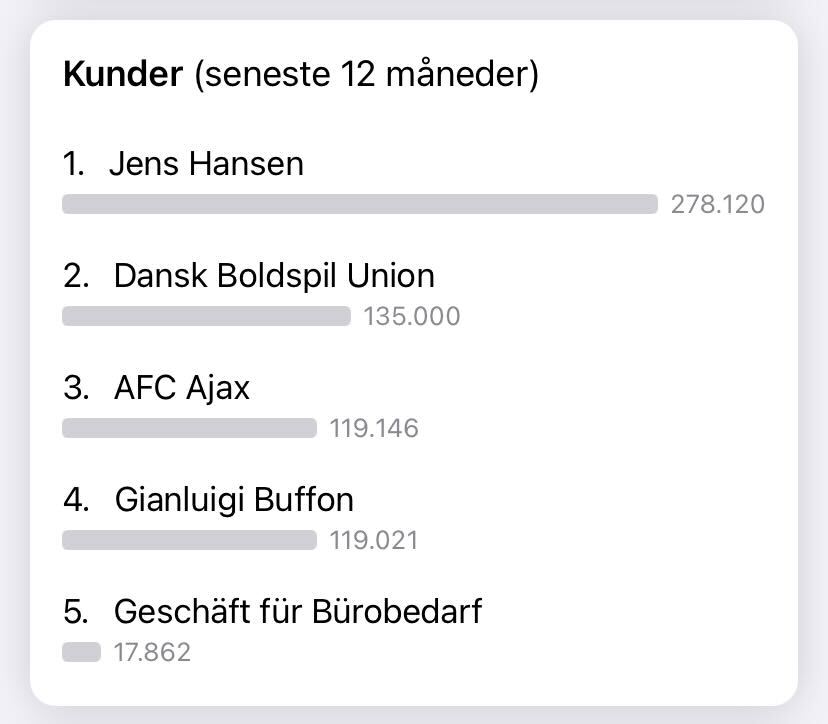Select the 17.862 amount value
Image resolution: width=828 pixels, height=724 pixels.
pos(152,652)
